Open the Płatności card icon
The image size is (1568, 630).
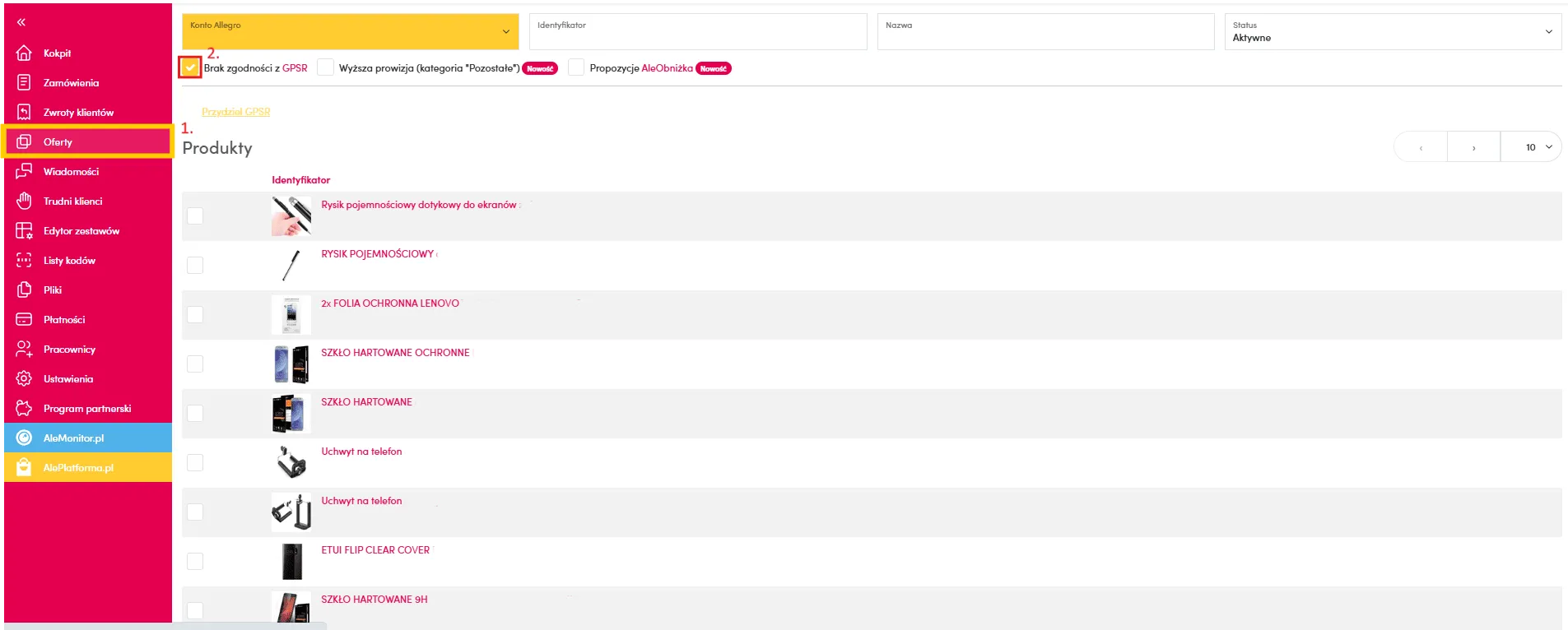click(x=24, y=320)
